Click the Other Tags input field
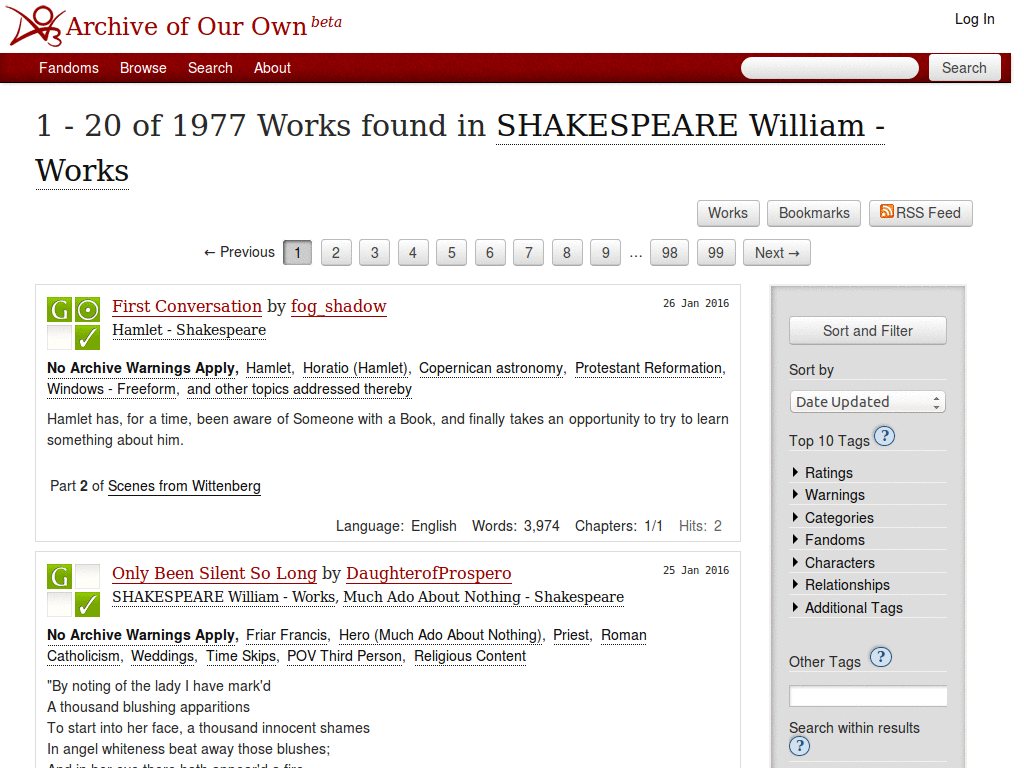The height and width of the screenshot is (768, 1024). coord(868,696)
